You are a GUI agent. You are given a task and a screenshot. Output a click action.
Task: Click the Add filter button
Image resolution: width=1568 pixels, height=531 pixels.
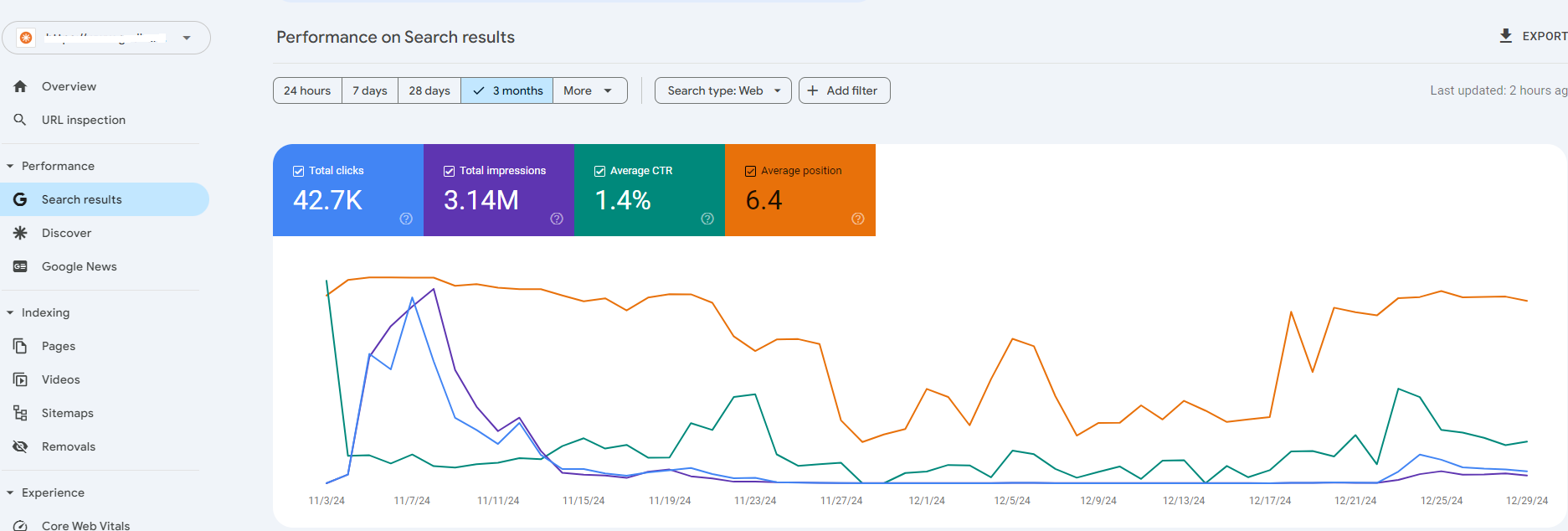tap(844, 90)
